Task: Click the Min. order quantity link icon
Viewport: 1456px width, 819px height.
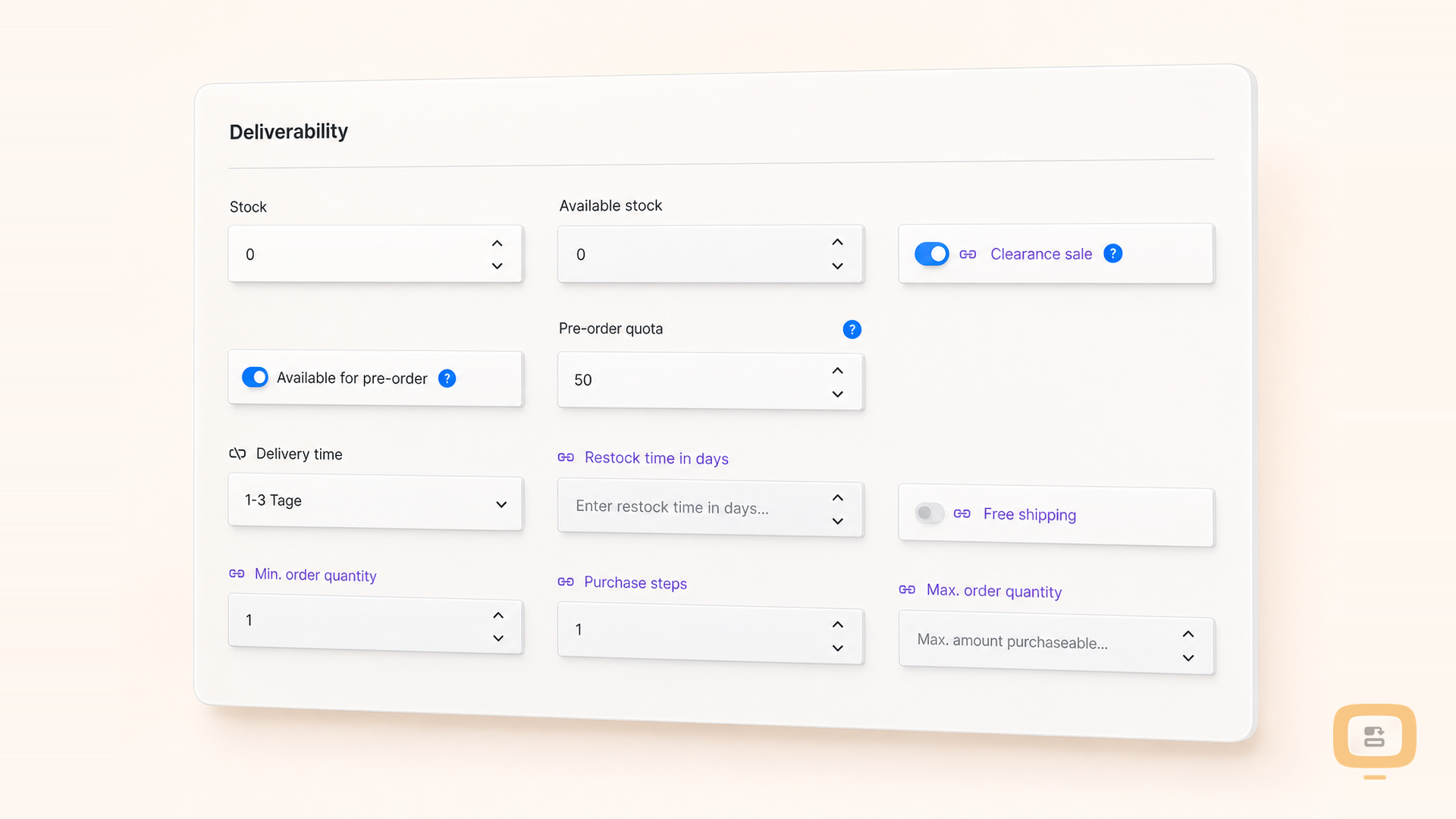Action: coord(237,573)
